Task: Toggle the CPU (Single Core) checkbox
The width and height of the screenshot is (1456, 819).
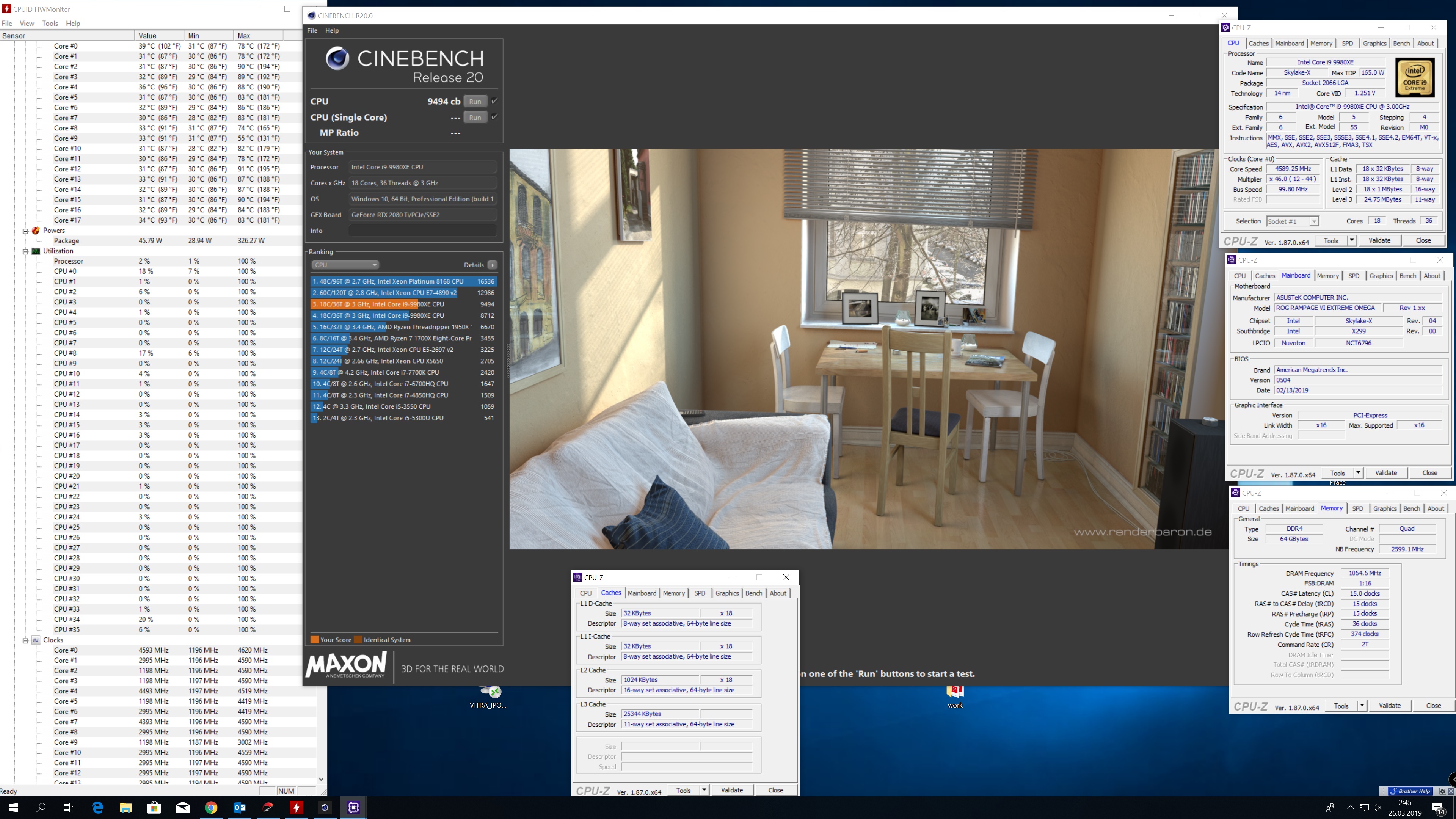Action: pos(494,117)
